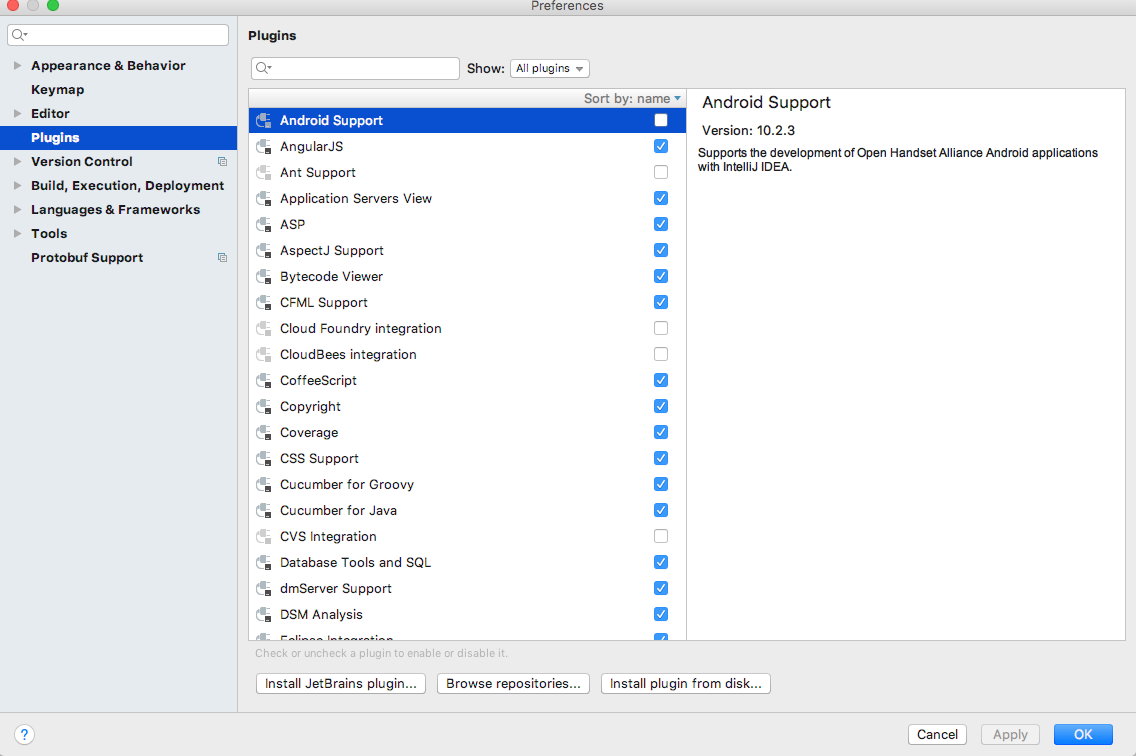1136x756 pixels.
Task: Click the project-level icon next to Protobuf Support
Action: pos(222,258)
